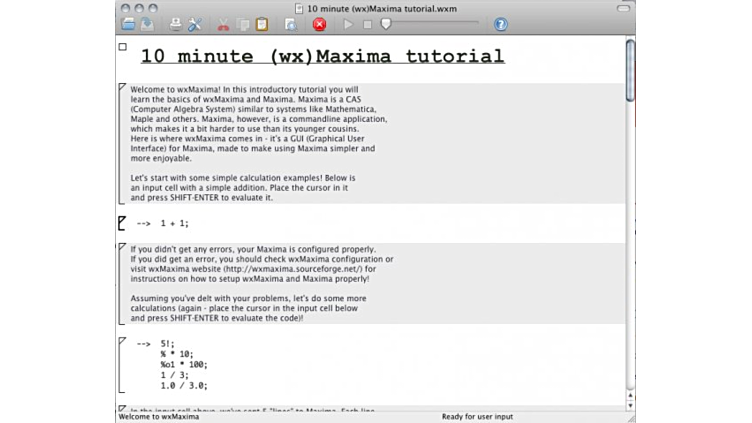Place cursor in '1 + 1;' input cell
The image size is (752, 423).
click(174, 223)
